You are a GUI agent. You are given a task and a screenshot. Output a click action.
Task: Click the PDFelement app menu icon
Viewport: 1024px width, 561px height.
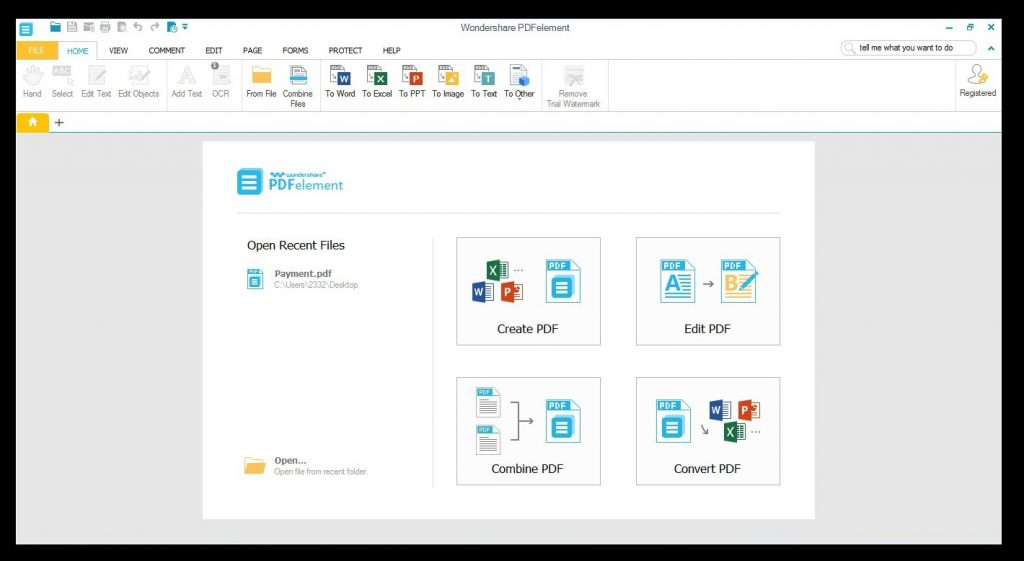(25, 29)
